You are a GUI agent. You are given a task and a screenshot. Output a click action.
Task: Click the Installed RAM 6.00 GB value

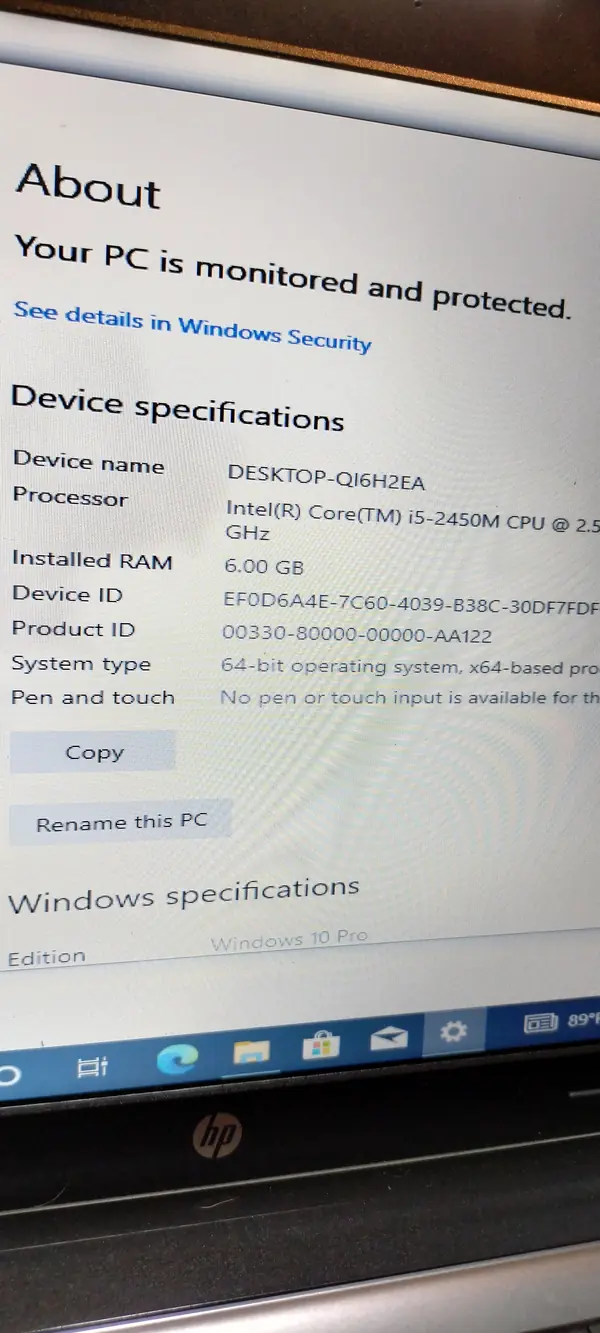click(x=264, y=566)
